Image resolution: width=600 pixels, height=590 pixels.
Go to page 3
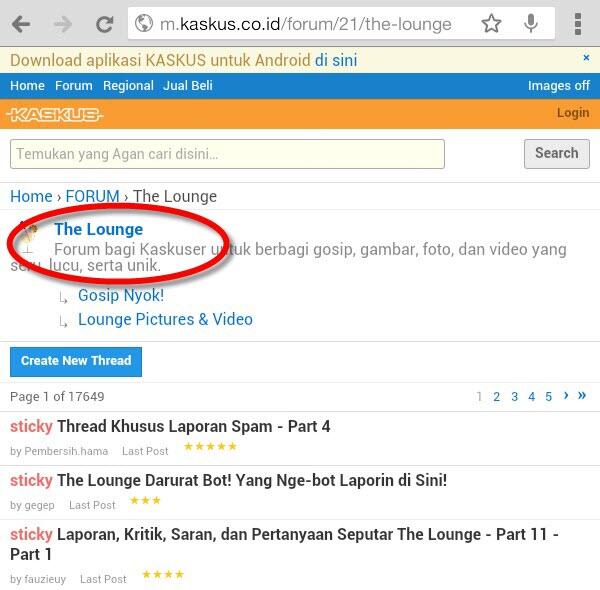[514, 397]
